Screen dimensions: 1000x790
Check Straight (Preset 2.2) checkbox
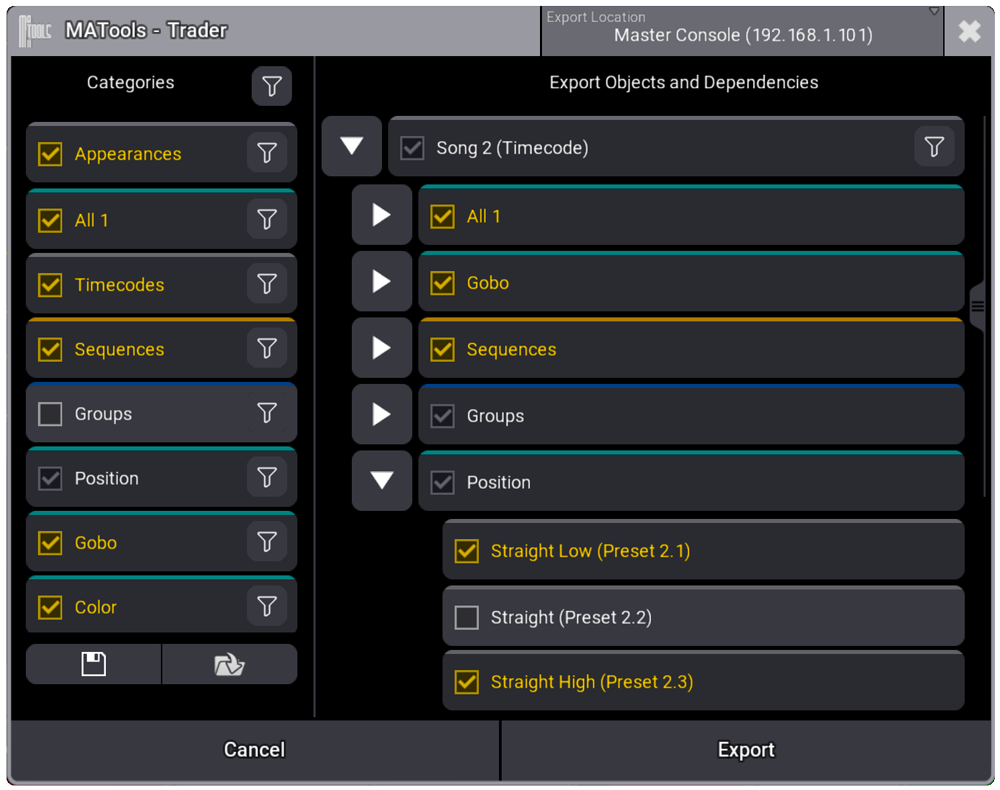[x=467, y=617]
